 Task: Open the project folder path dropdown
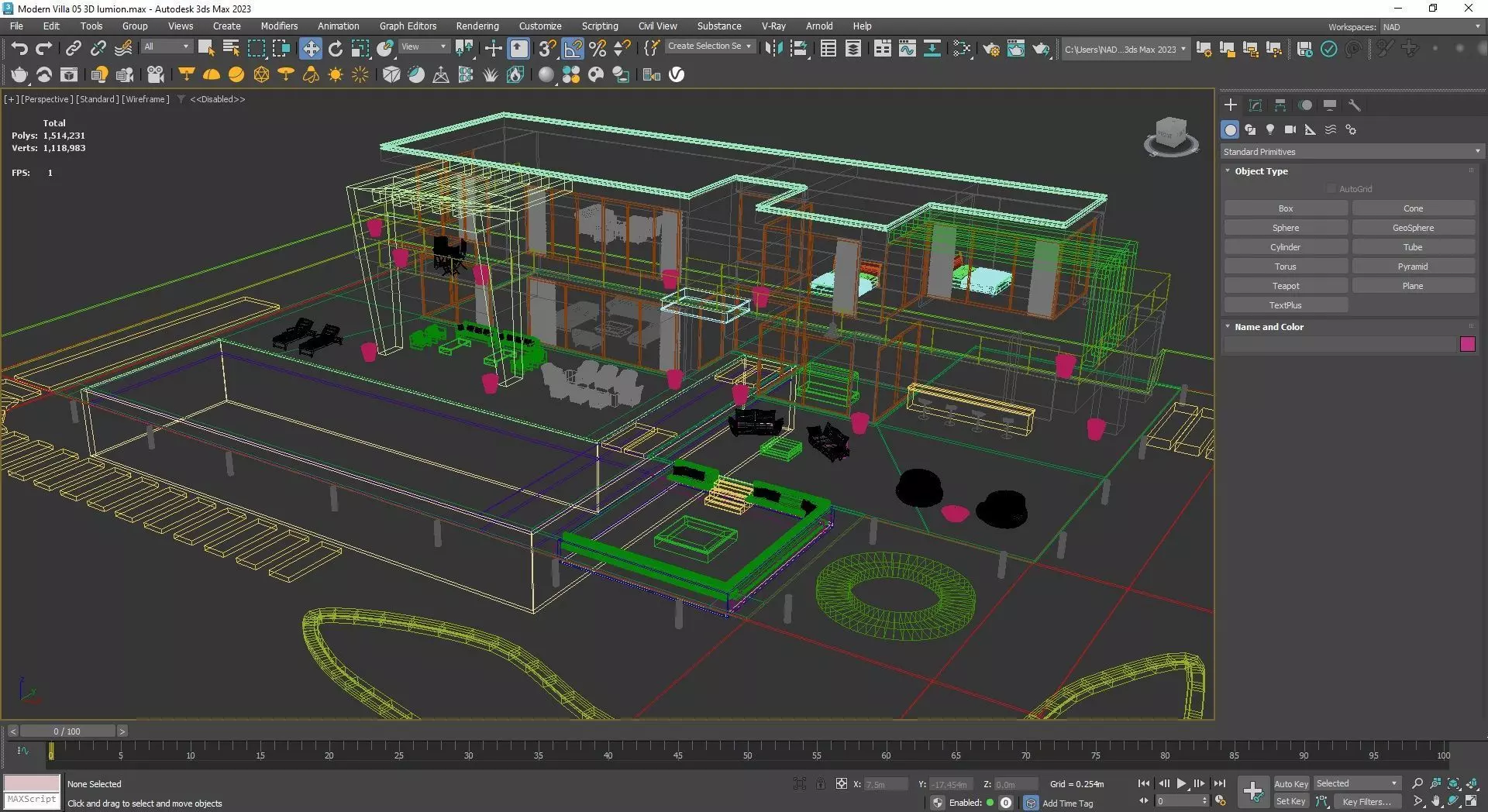click(1125, 50)
